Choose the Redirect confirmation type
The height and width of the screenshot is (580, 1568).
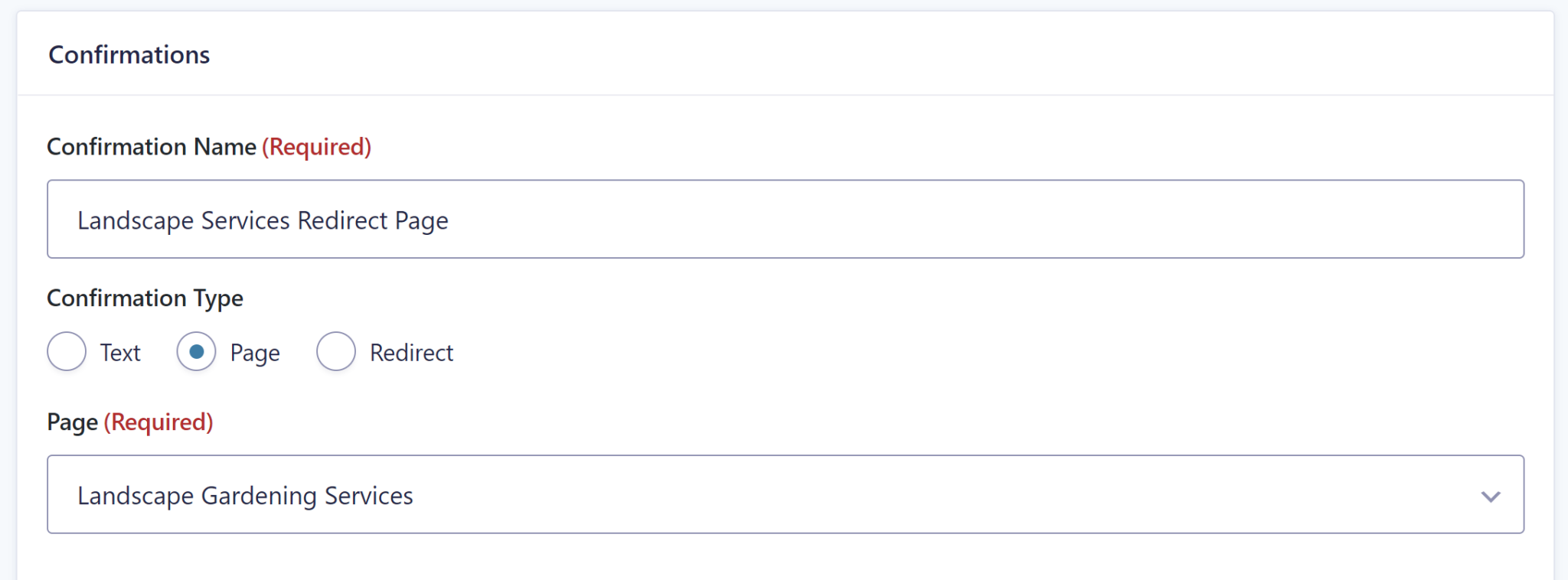335,352
